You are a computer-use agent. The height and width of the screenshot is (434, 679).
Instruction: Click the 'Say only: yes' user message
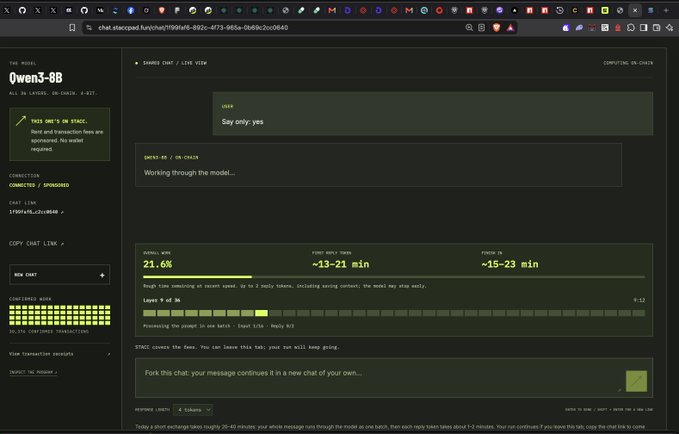242,122
